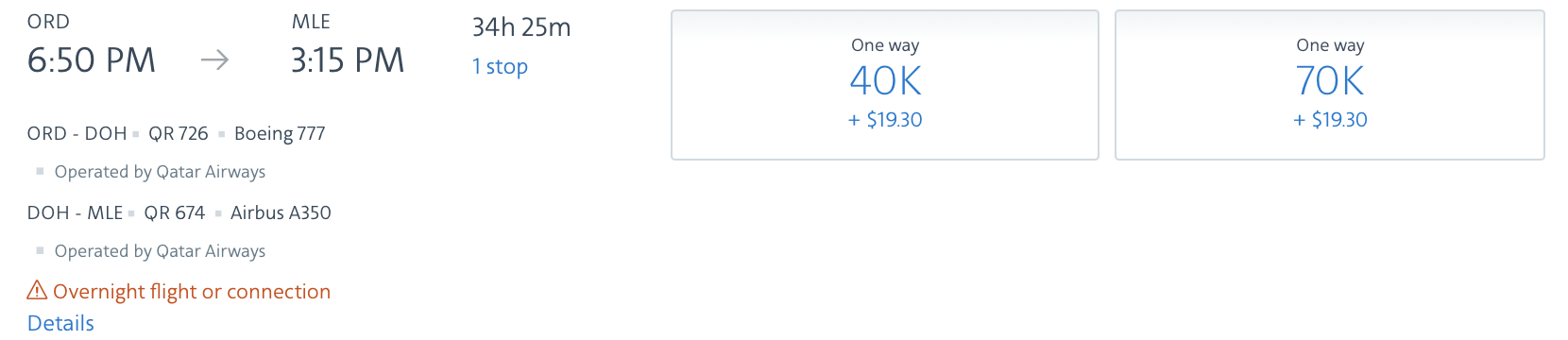The width and height of the screenshot is (1568, 340).
Task: Click the 1 stop link
Action: point(500,66)
